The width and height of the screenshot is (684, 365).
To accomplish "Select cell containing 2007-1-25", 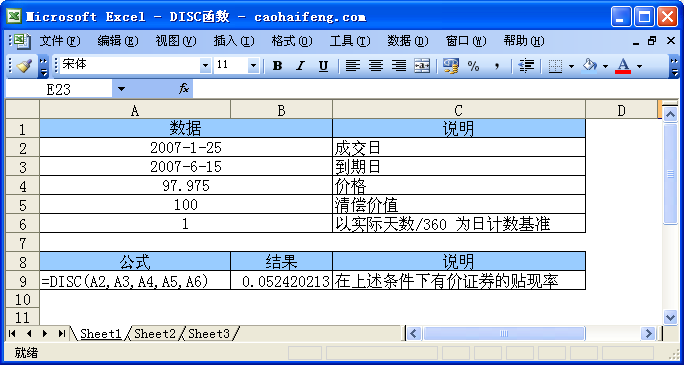I will point(186,147).
